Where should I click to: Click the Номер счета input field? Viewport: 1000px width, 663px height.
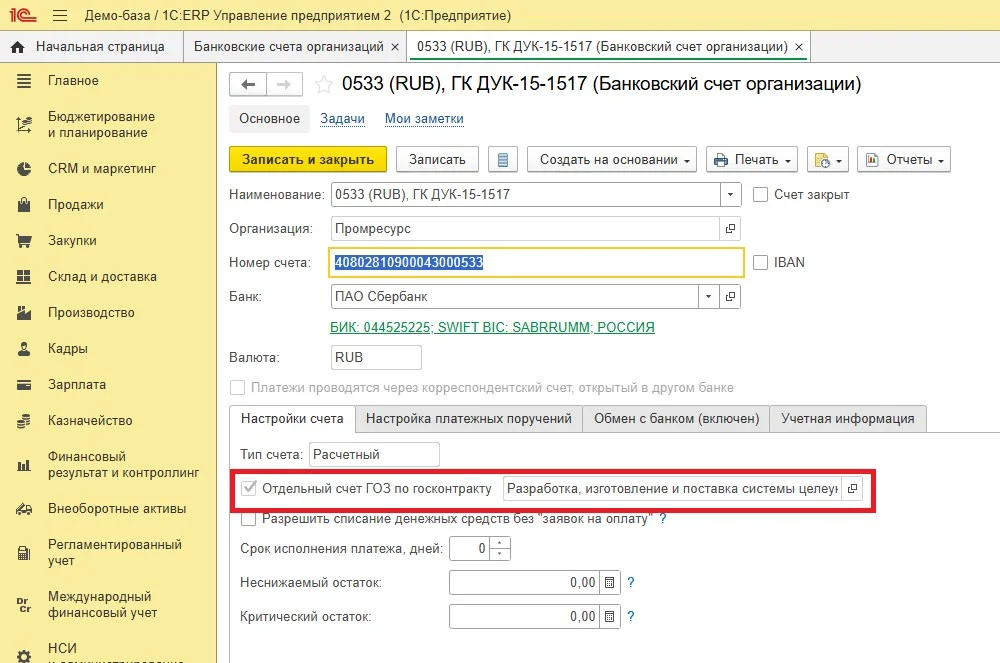coord(536,263)
